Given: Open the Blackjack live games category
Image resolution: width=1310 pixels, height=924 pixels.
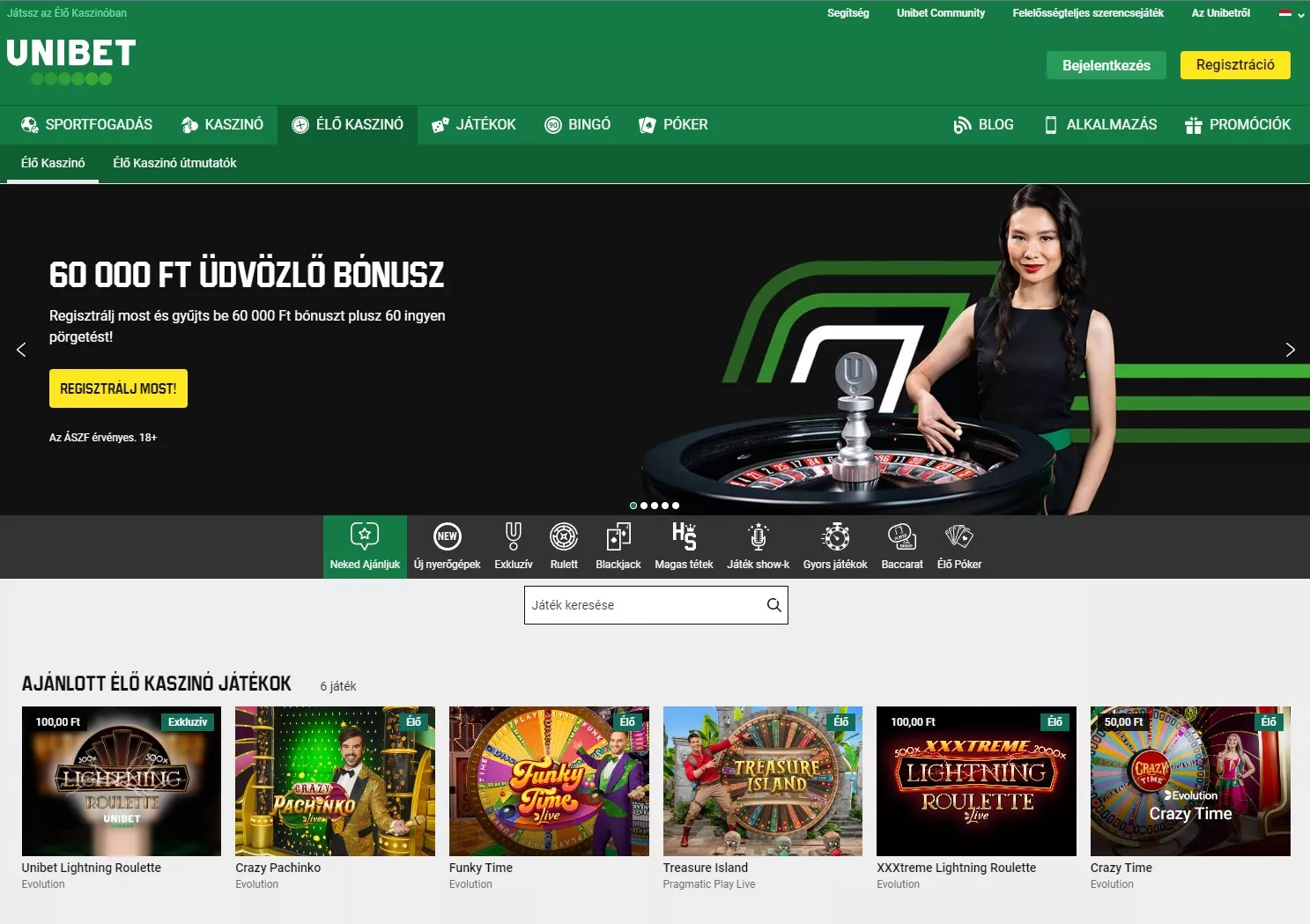Looking at the screenshot, I should 618,537.
